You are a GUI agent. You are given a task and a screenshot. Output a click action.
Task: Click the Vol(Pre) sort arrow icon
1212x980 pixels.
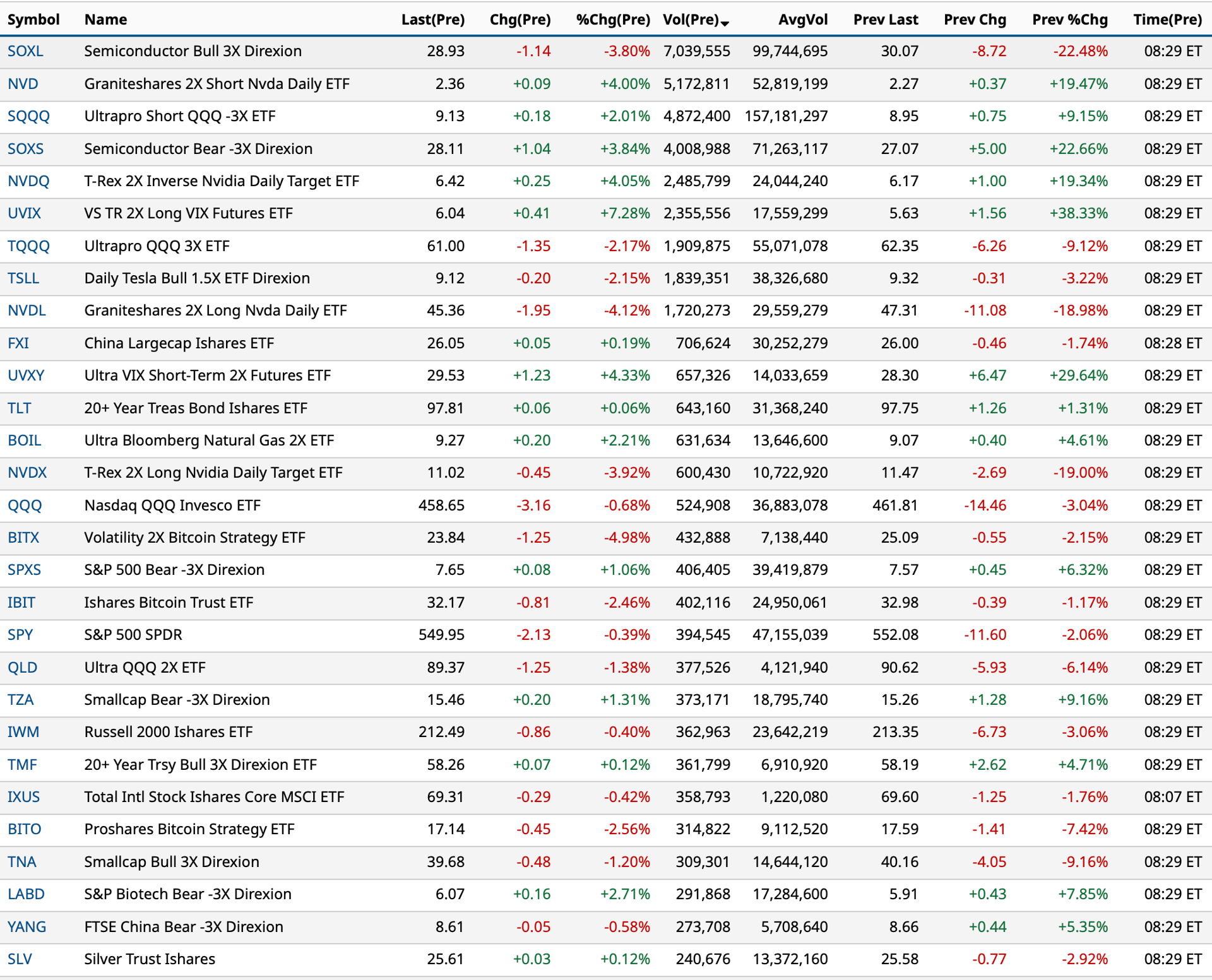725,23
